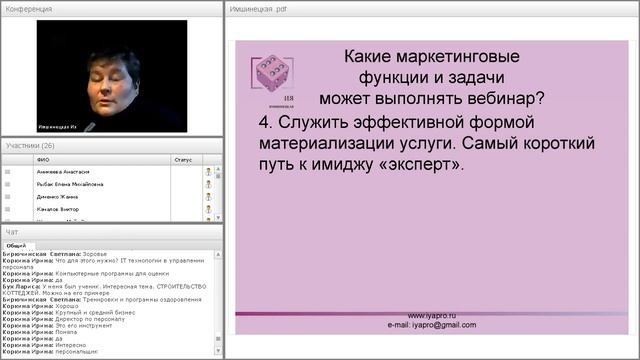This screenshot has width=640, height=360.
Task: Click person icon in Виктор's participant row
Action: [209, 209]
